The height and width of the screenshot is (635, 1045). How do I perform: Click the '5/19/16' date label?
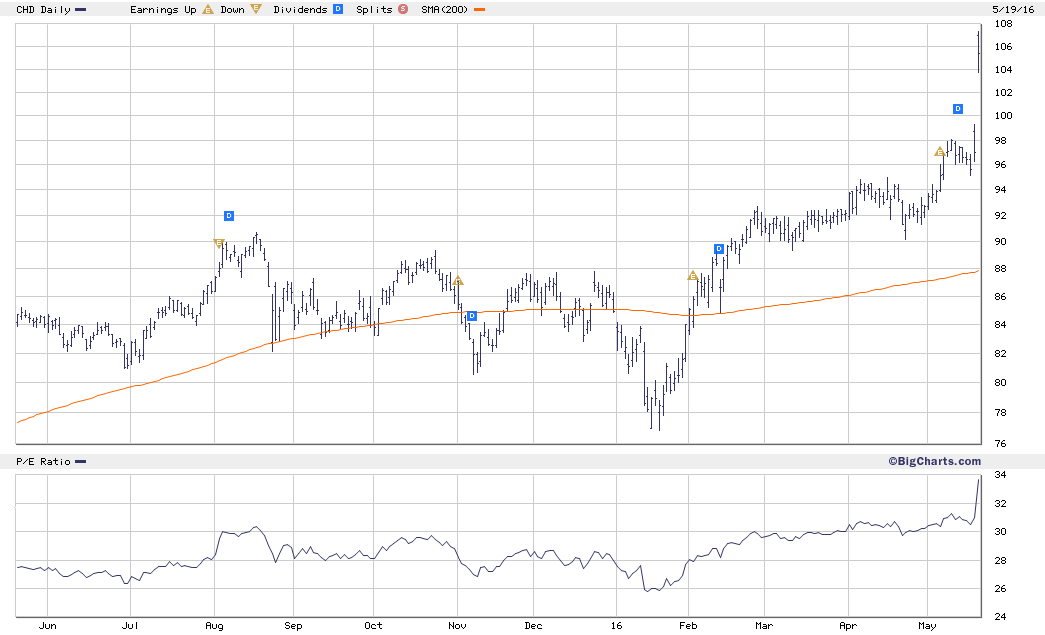(1013, 9)
